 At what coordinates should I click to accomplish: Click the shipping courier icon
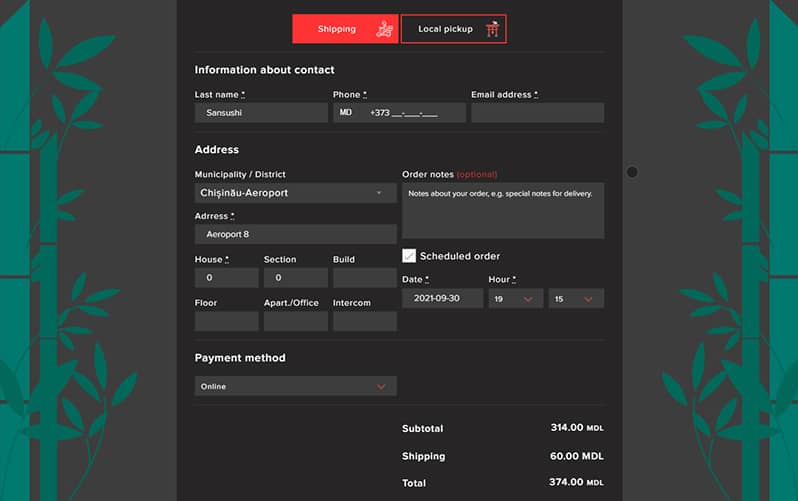pyautogui.click(x=384, y=30)
